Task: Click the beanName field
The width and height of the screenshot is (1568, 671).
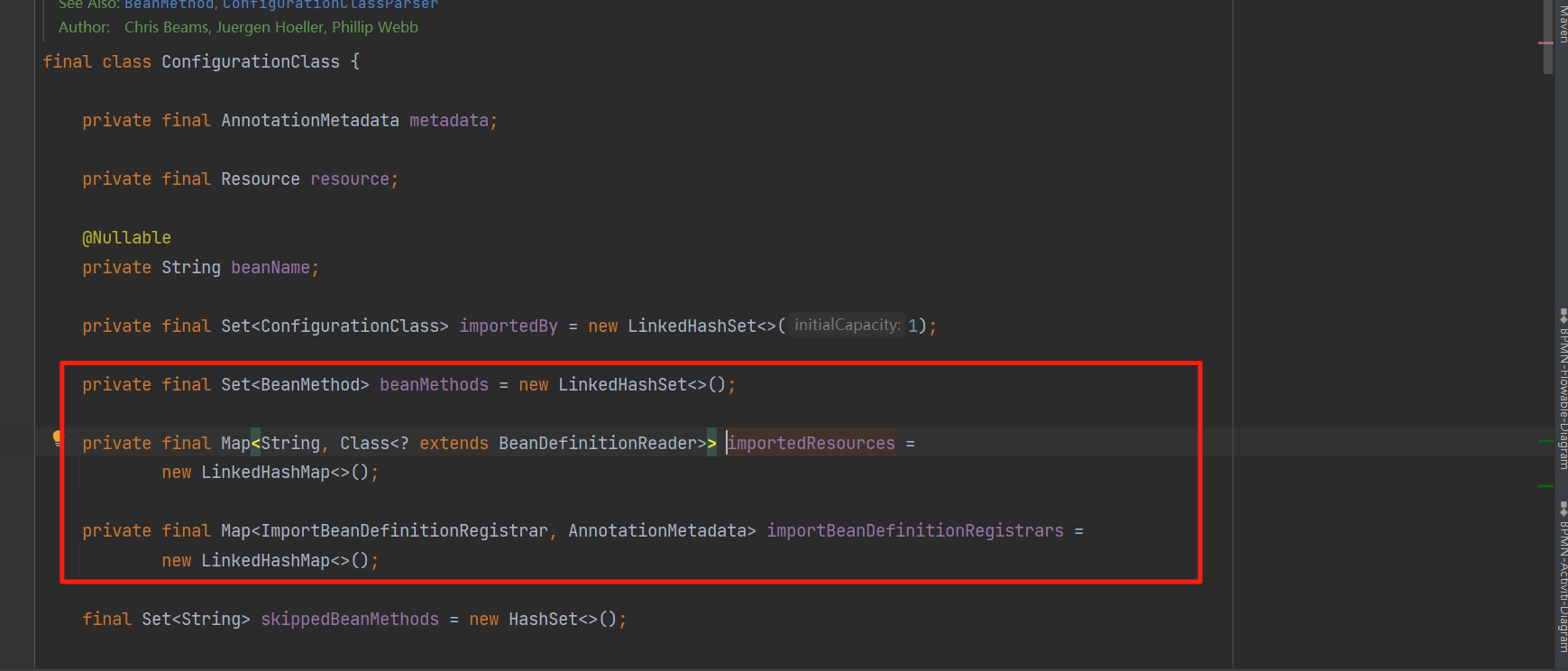Action: click(x=271, y=267)
